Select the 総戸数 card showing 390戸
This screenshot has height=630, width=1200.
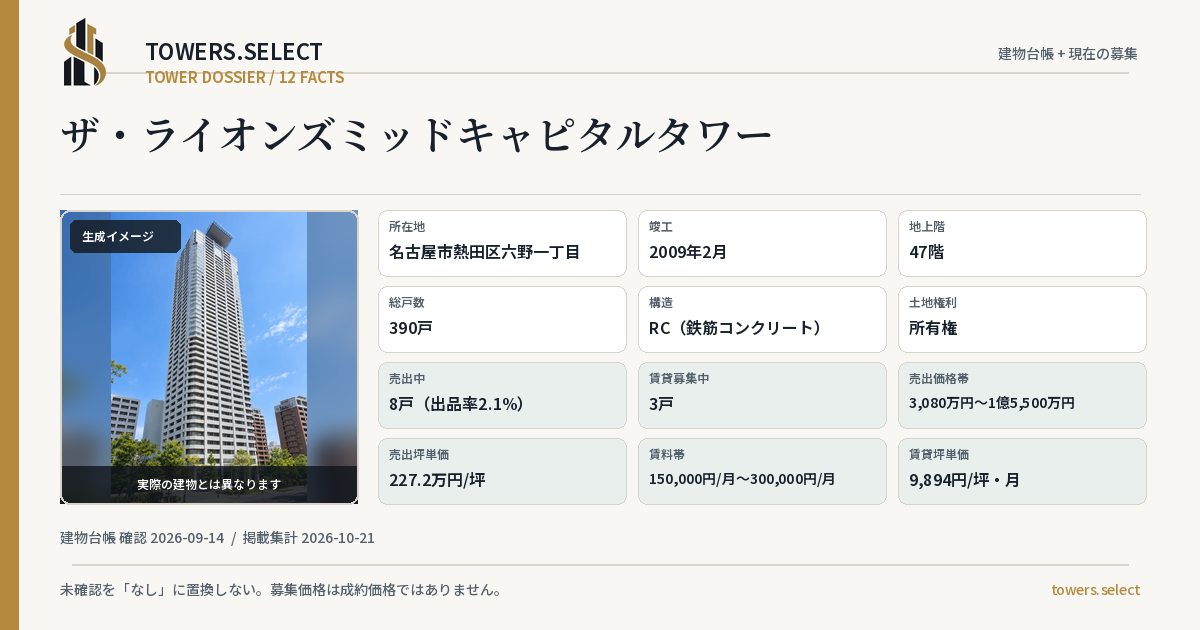[x=502, y=319]
